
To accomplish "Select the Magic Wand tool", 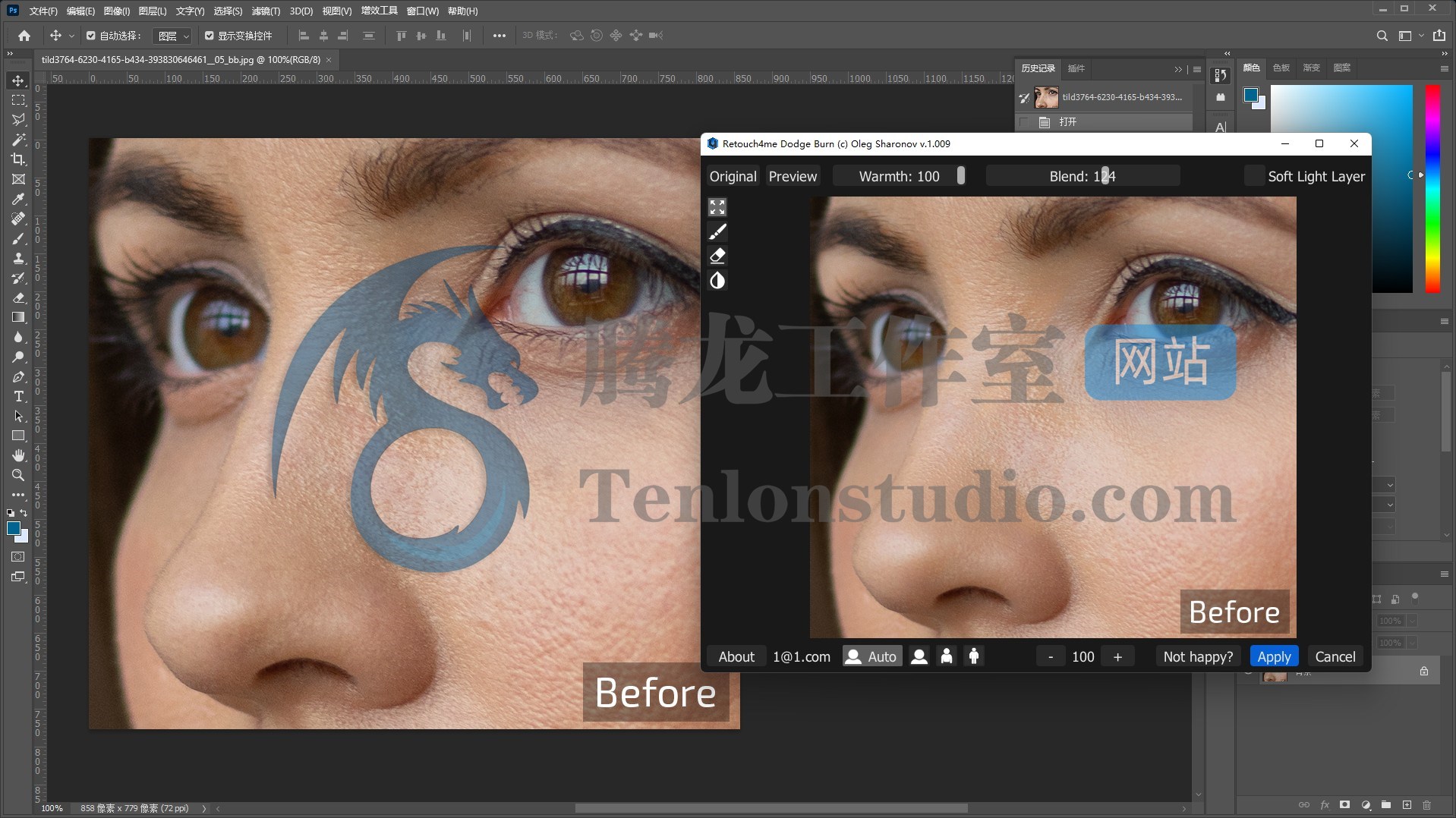I will 18,140.
